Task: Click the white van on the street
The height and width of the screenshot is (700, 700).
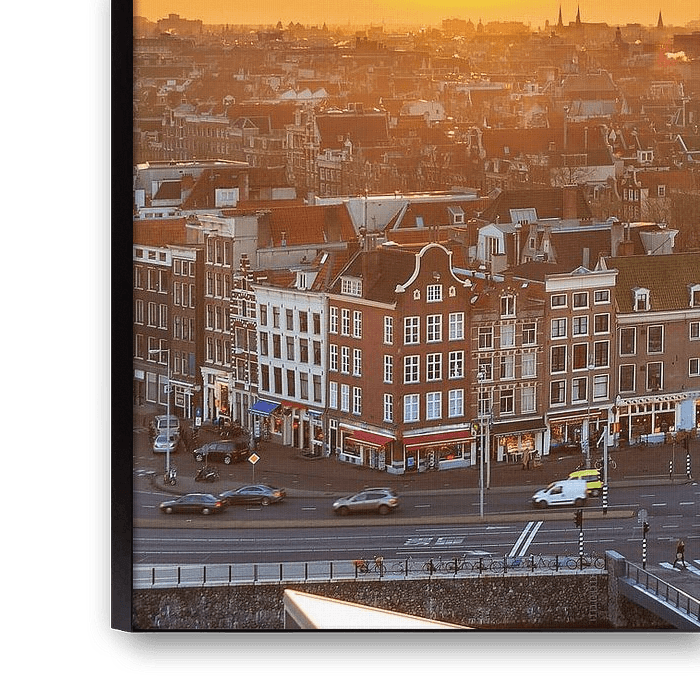Action: pyautogui.click(x=559, y=493)
